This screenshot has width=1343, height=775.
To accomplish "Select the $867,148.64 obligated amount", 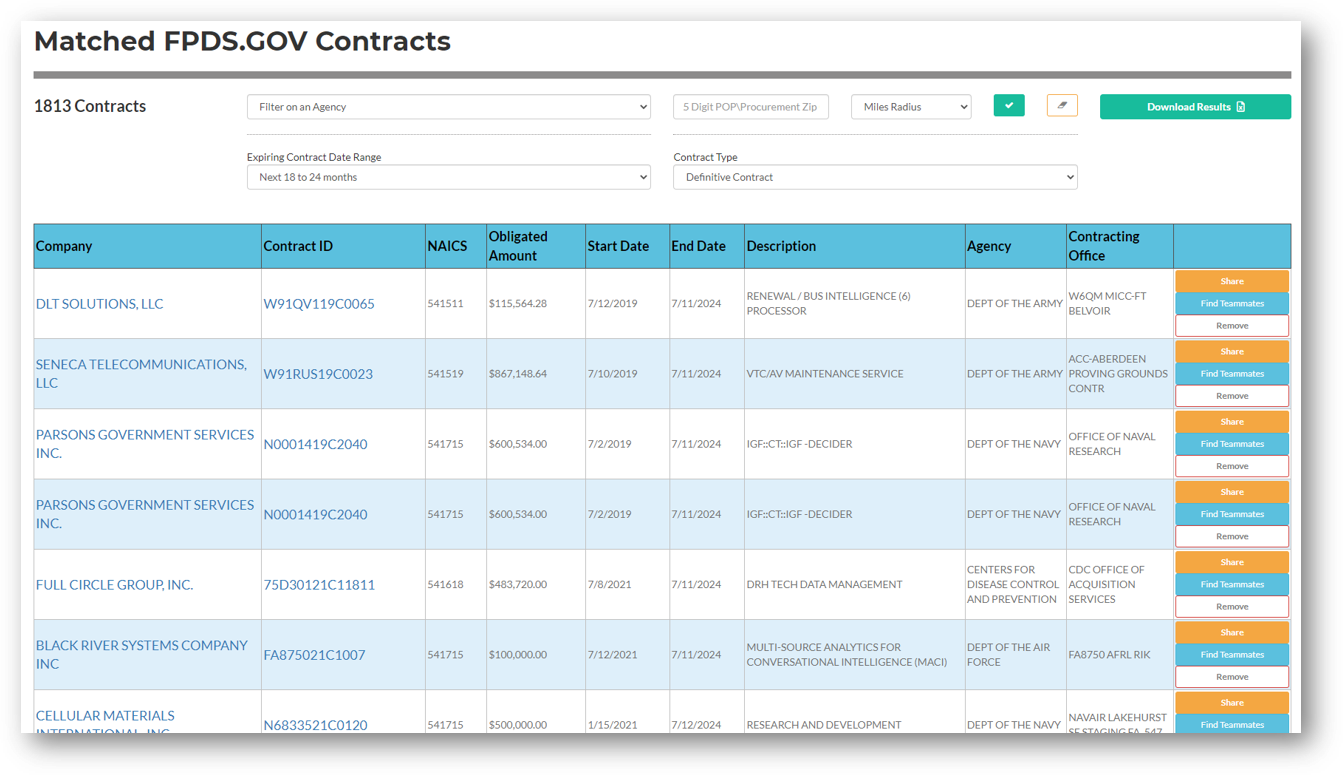I will (x=518, y=373).
